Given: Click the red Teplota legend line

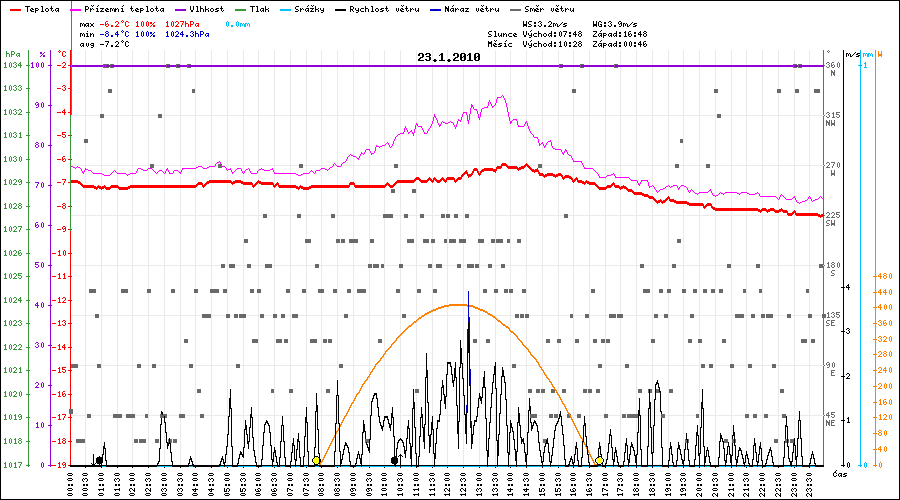Looking at the screenshot, I should click(x=14, y=8).
